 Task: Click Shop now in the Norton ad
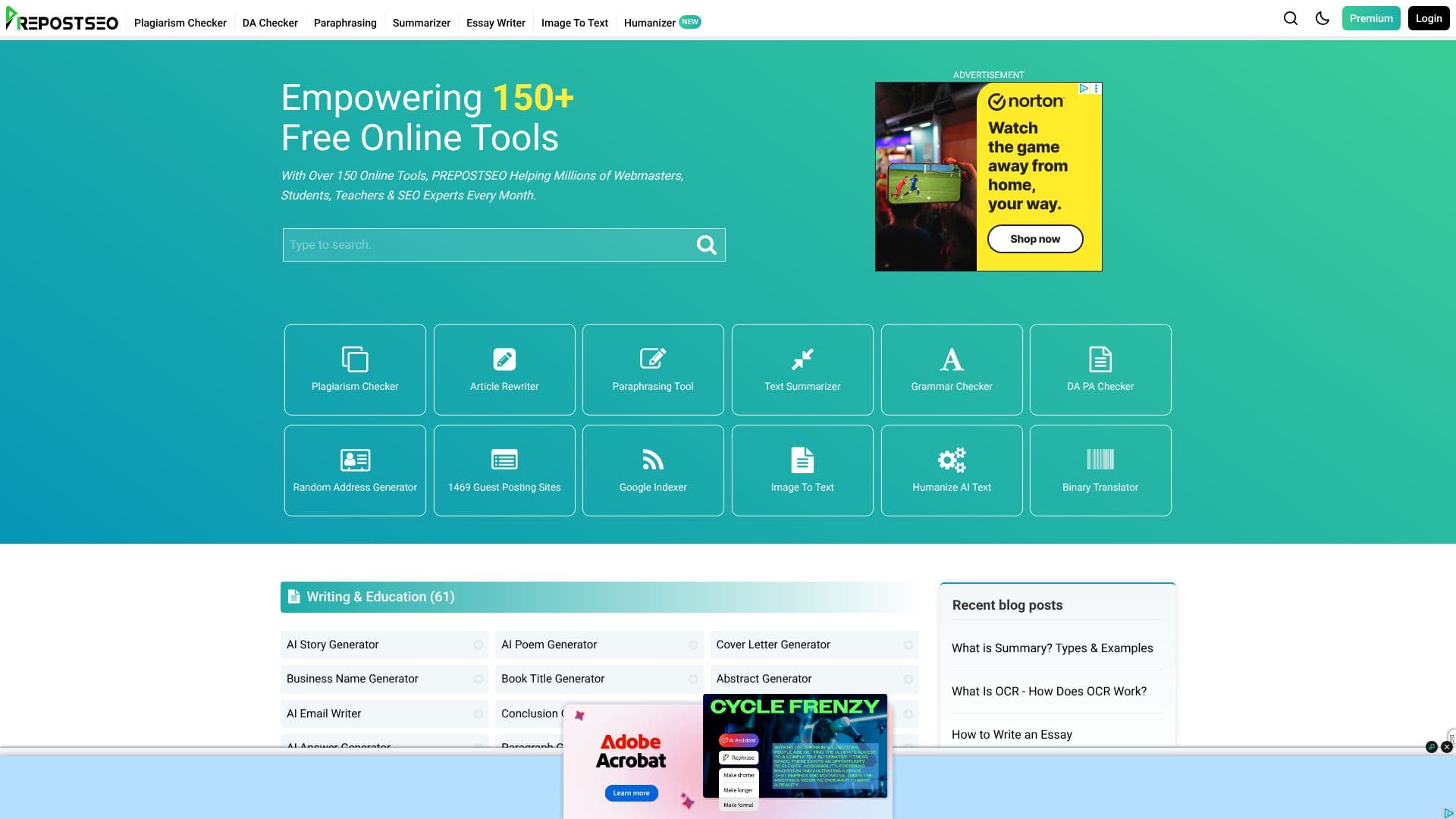[1035, 239]
